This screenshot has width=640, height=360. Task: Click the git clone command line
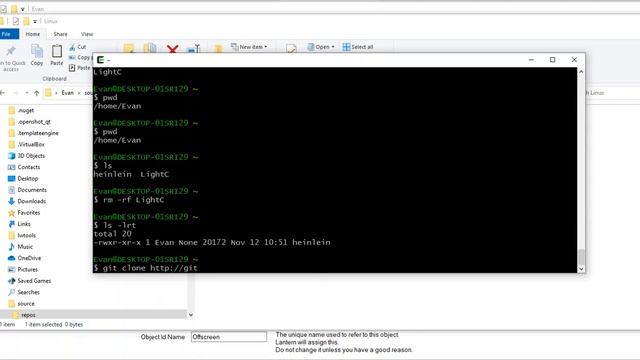(x=146, y=268)
